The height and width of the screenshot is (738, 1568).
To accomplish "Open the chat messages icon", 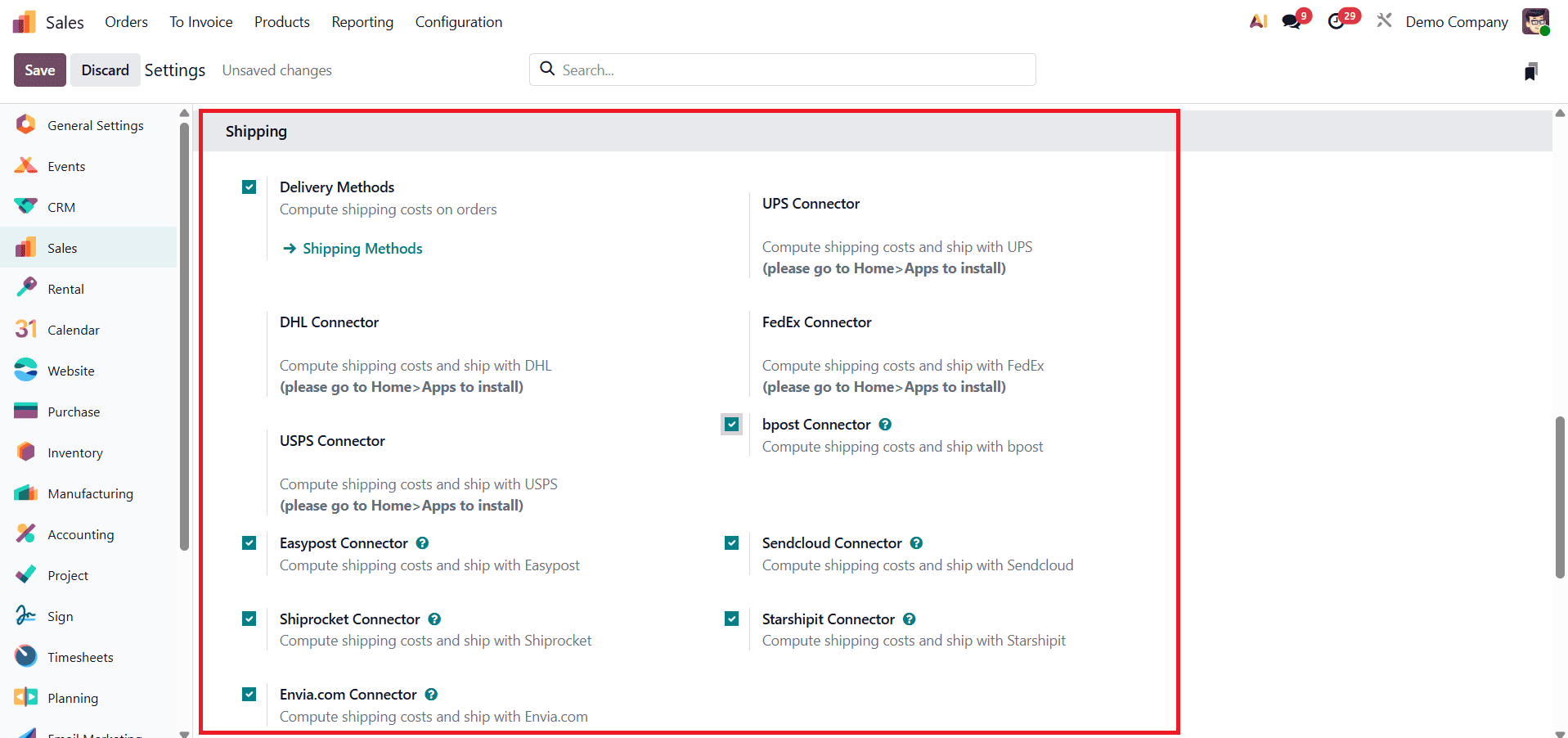I will tap(1292, 21).
